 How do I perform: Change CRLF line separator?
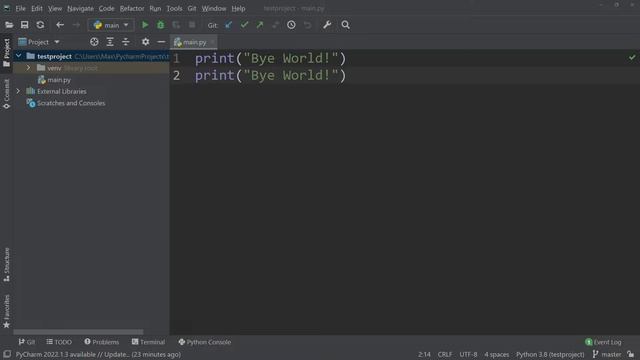click(445, 354)
